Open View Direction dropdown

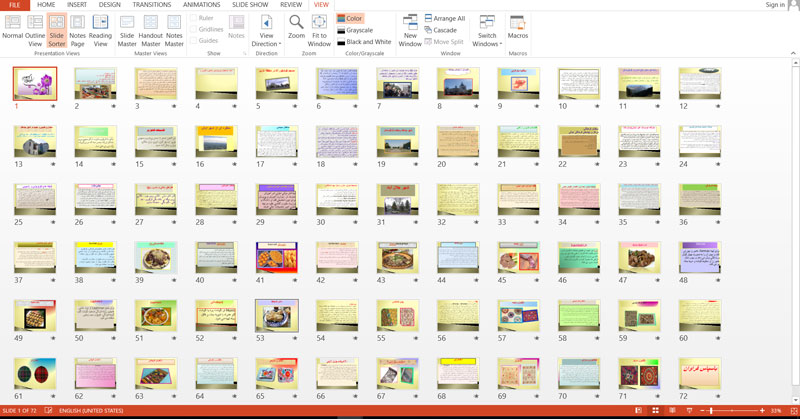point(266,31)
